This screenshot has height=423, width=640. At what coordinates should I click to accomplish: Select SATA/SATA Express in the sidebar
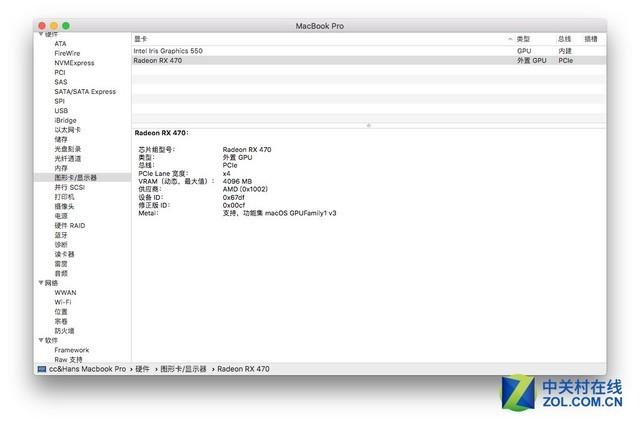point(85,91)
